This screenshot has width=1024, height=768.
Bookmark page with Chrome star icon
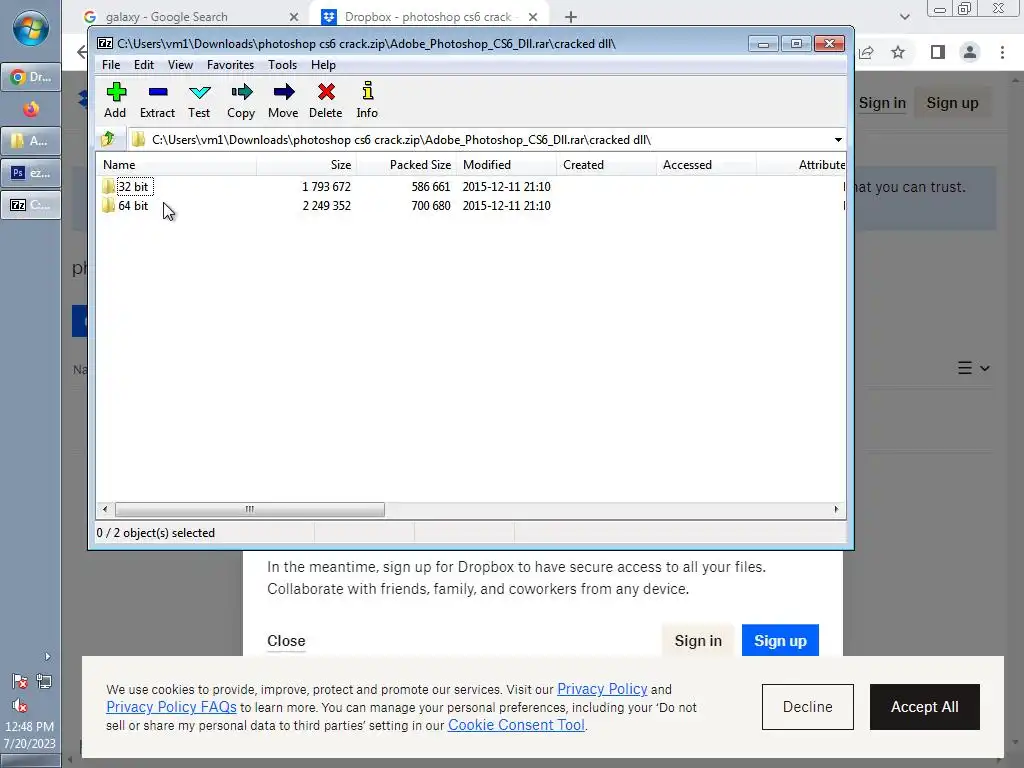click(898, 52)
